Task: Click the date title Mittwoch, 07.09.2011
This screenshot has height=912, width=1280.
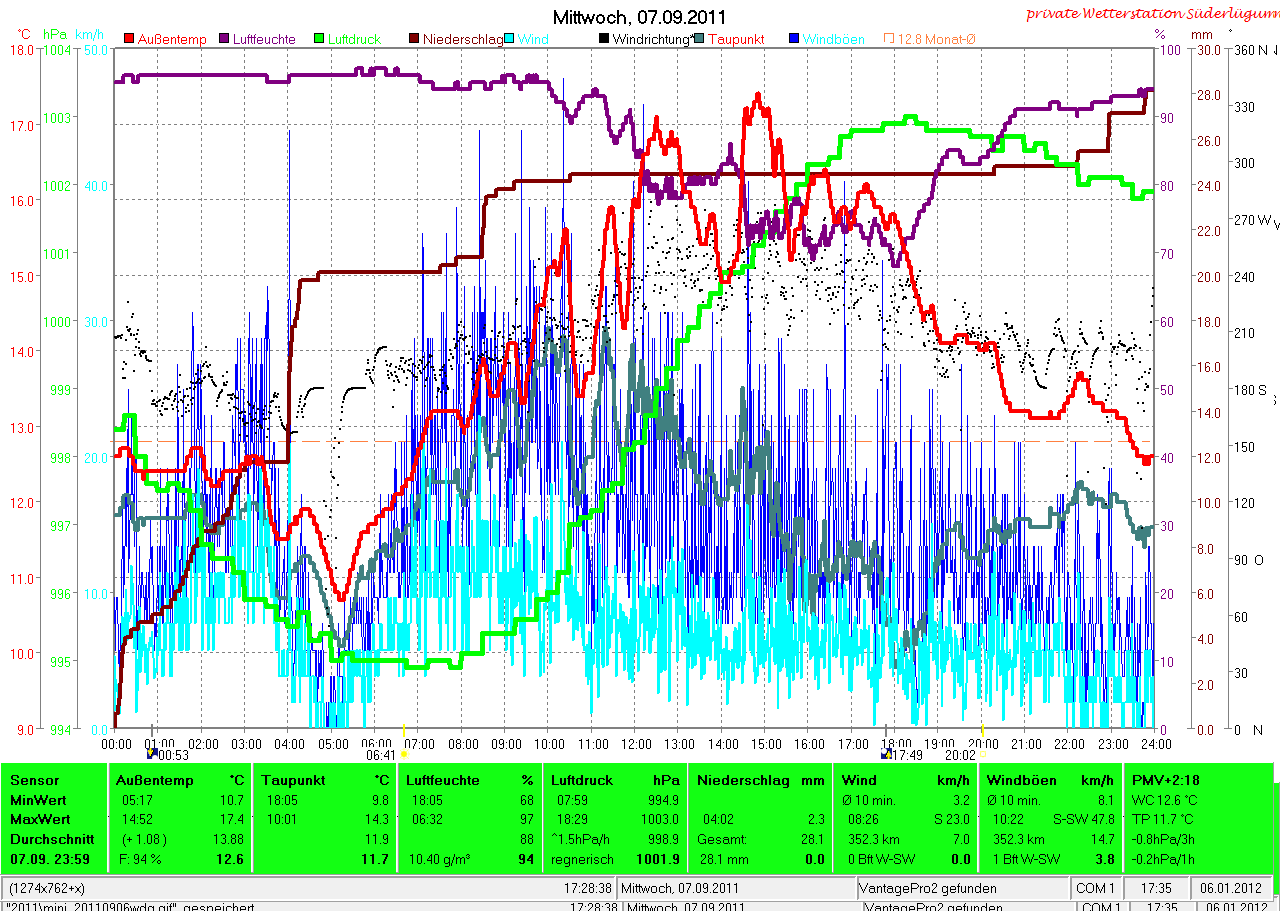Action: [x=640, y=17]
